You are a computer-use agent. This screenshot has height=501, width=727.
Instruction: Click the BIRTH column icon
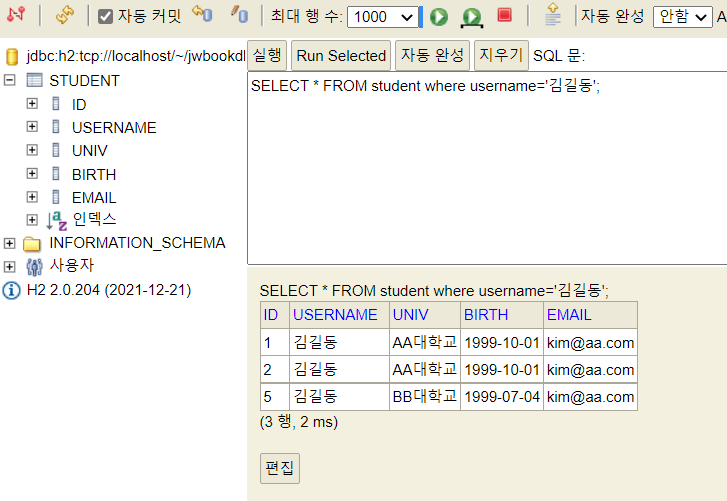(56, 173)
